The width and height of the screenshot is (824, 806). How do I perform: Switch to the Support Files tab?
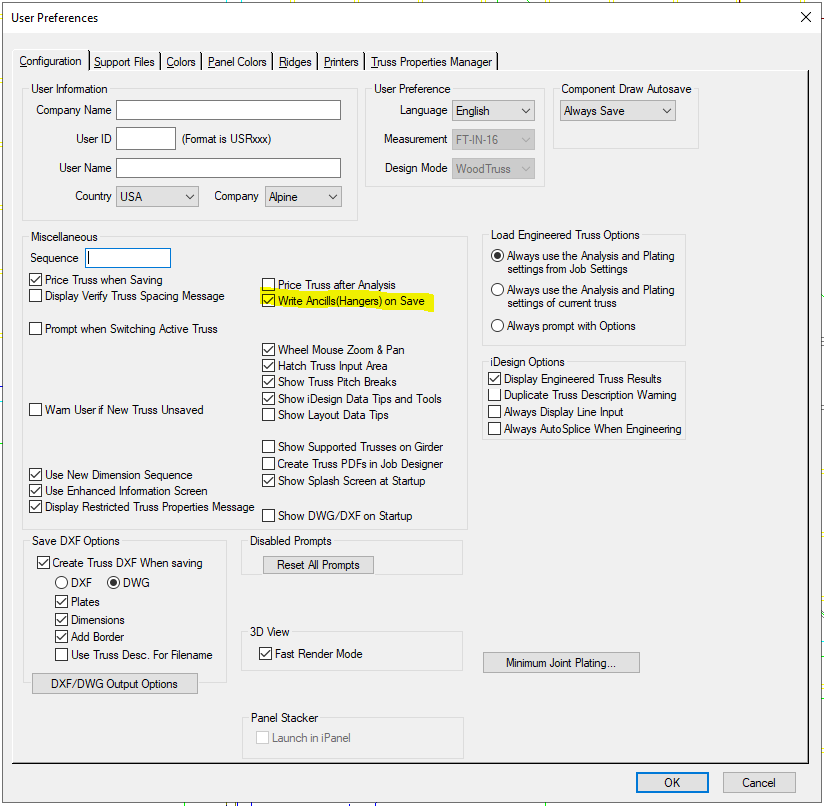click(x=124, y=61)
